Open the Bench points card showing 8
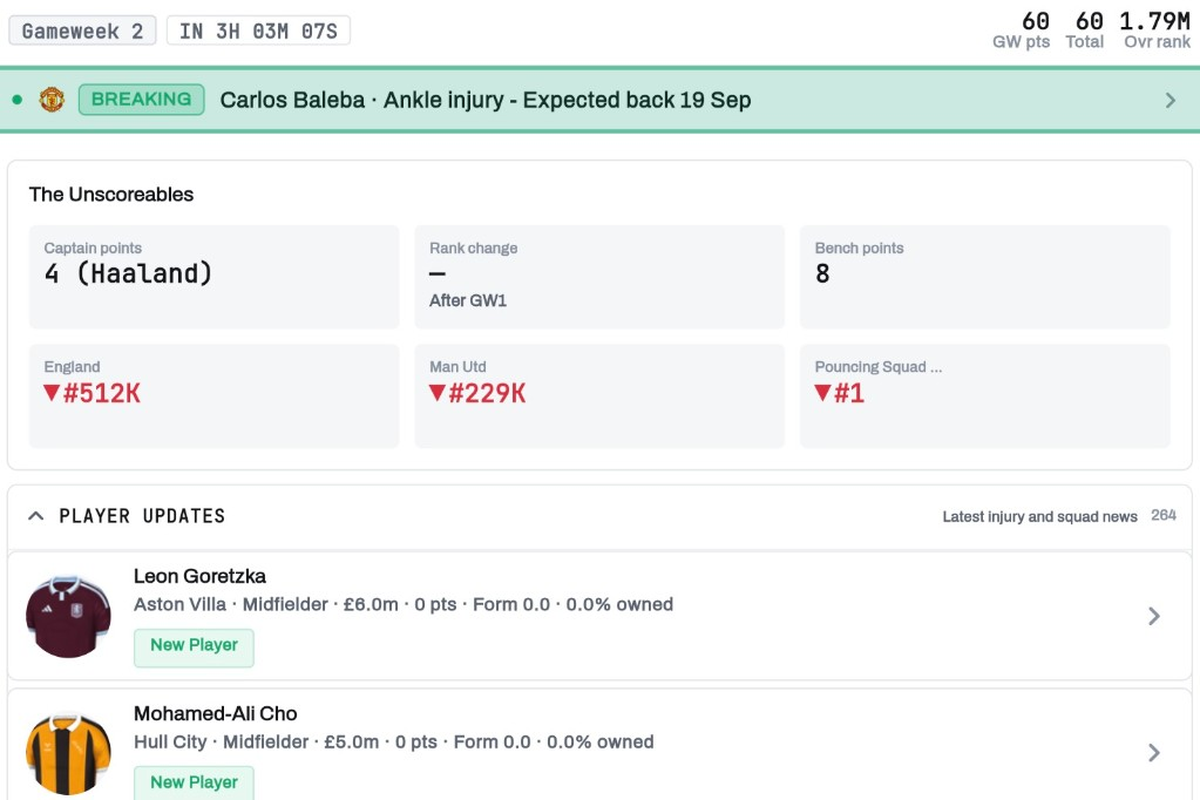Screen dimensions: 1200x800 [985, 277]
